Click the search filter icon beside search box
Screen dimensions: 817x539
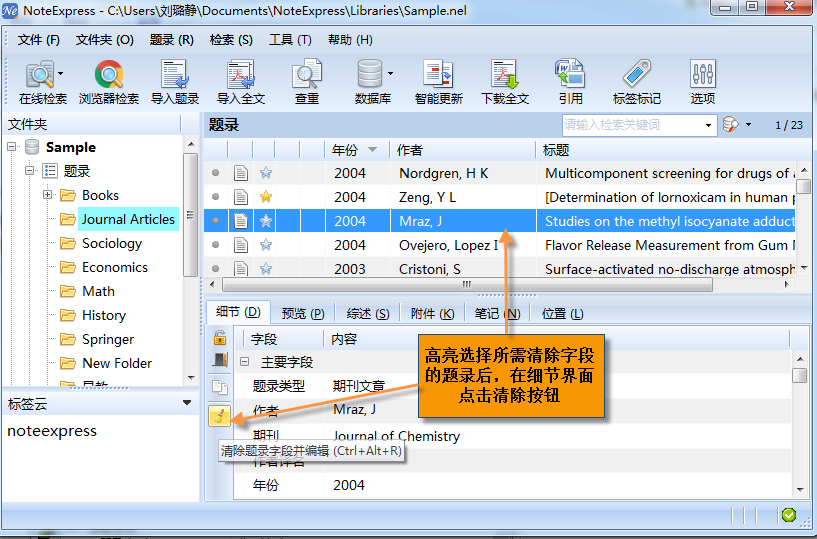pos(731,125)
